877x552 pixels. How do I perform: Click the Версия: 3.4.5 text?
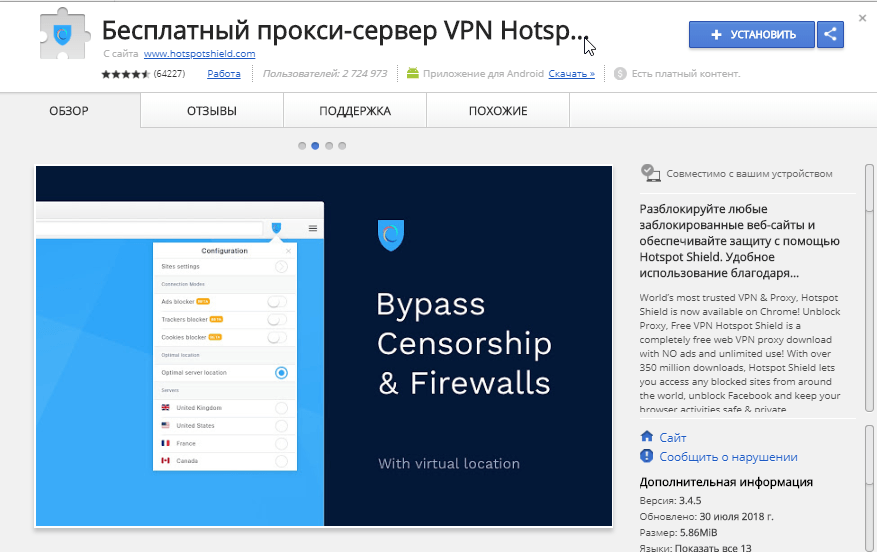pos(670,501)
